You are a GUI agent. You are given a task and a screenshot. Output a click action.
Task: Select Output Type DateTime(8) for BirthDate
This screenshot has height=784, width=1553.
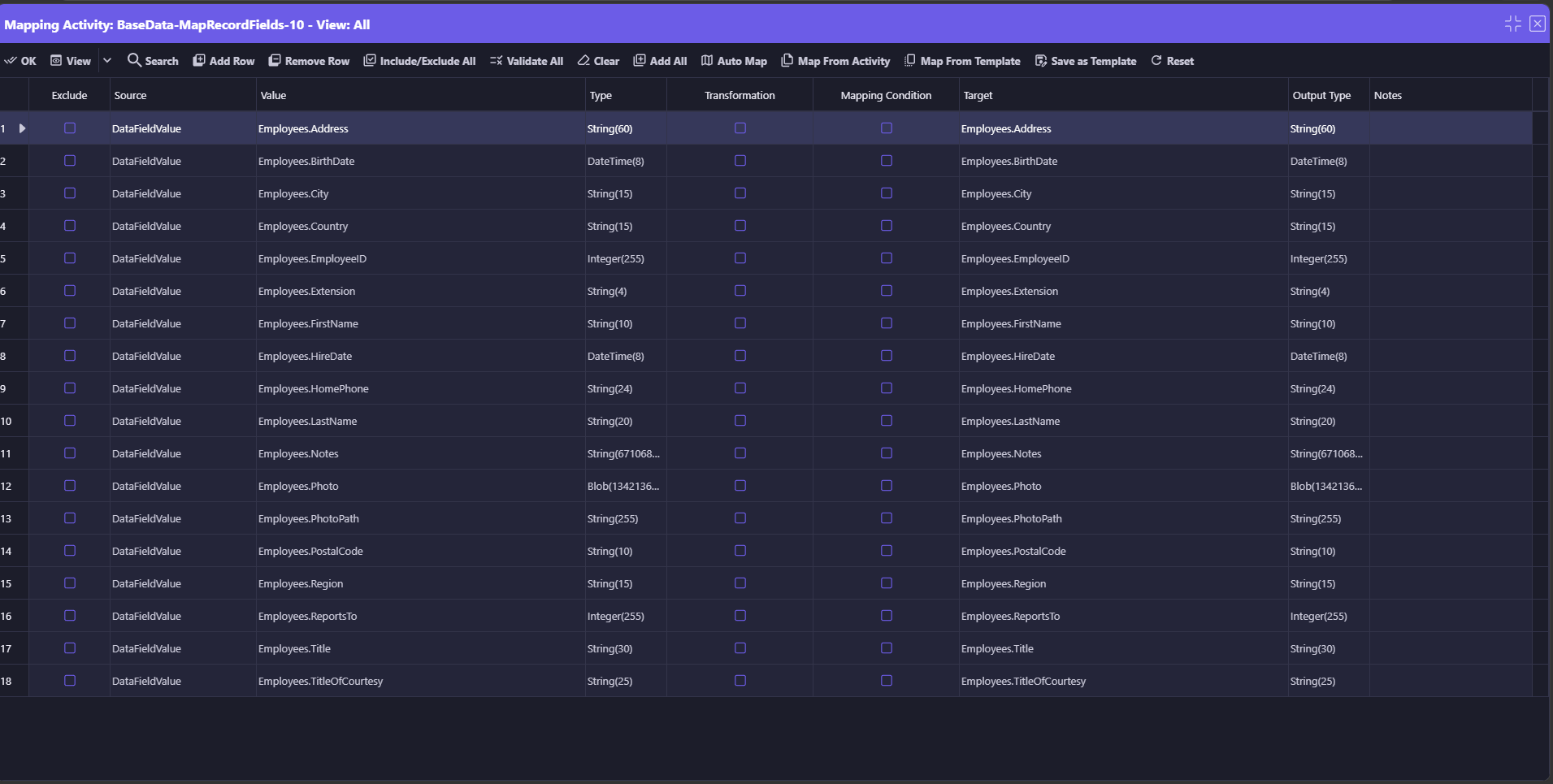pyautogui.click(x=1329, y=161)
